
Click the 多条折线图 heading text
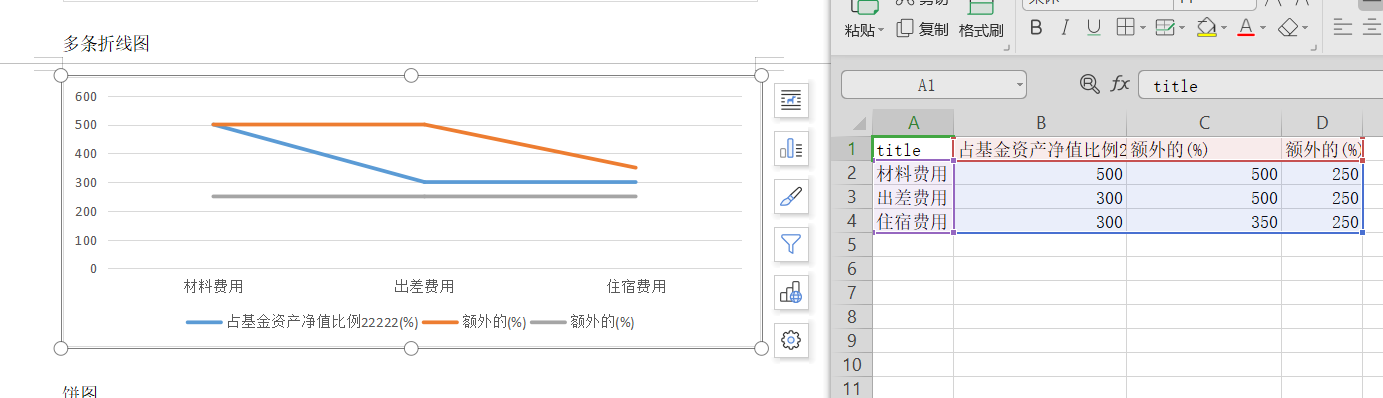107,43
